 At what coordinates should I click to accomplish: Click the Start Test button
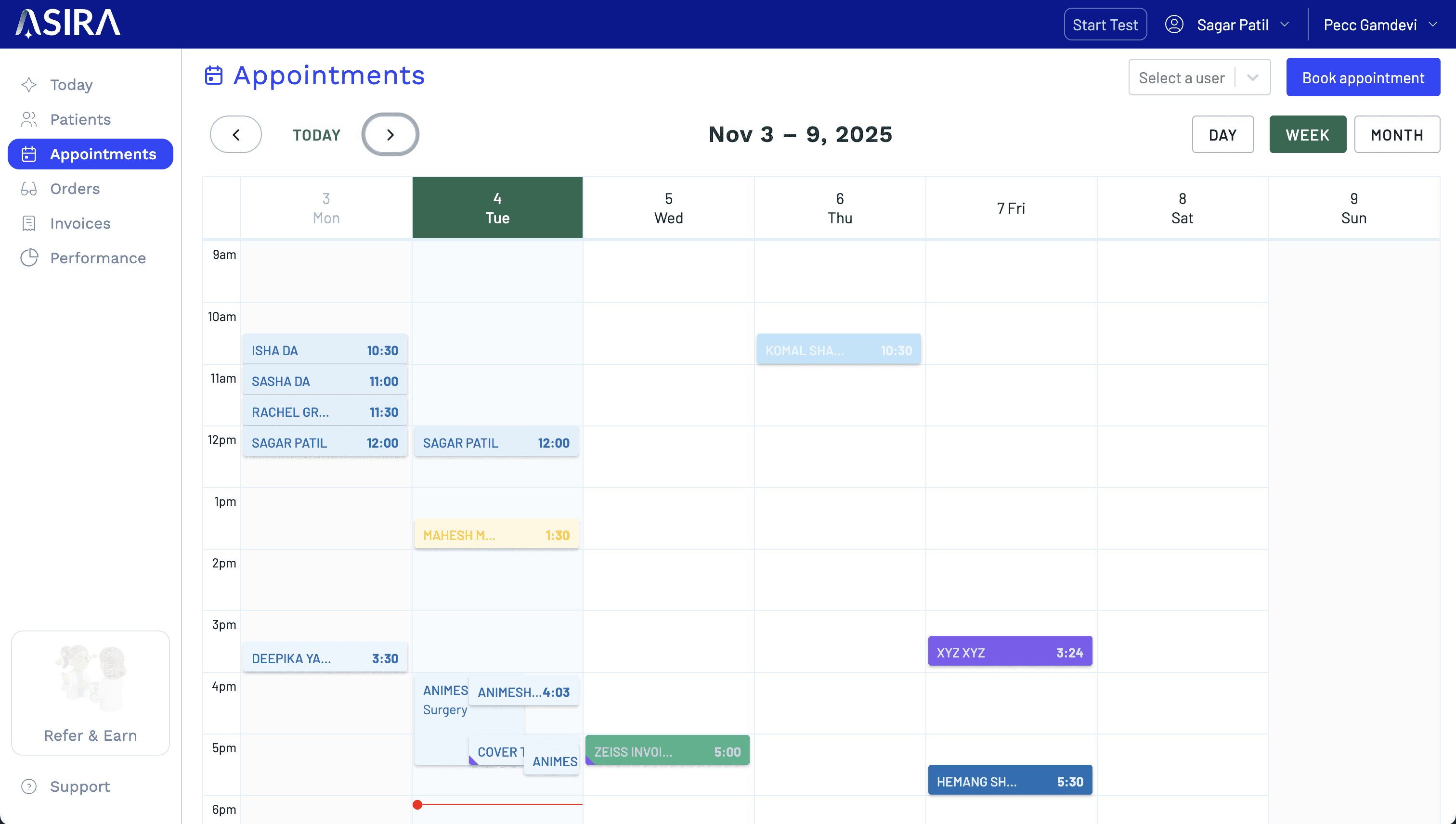point(1105,25)
